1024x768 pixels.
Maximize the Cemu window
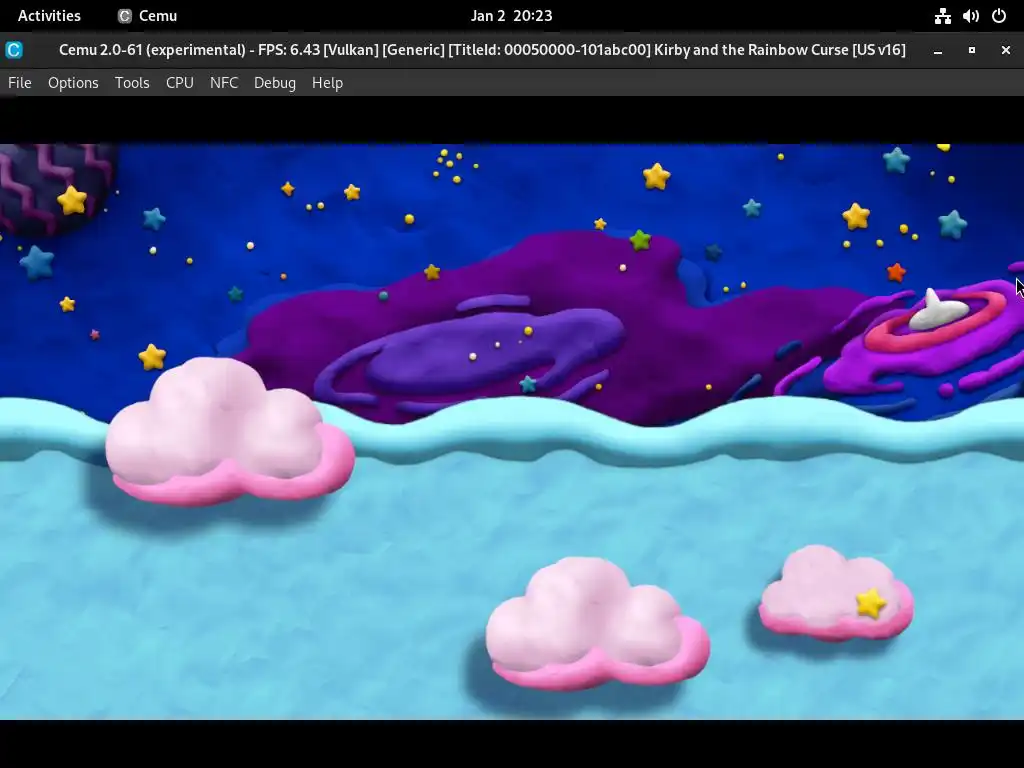[x=972, y=50]
